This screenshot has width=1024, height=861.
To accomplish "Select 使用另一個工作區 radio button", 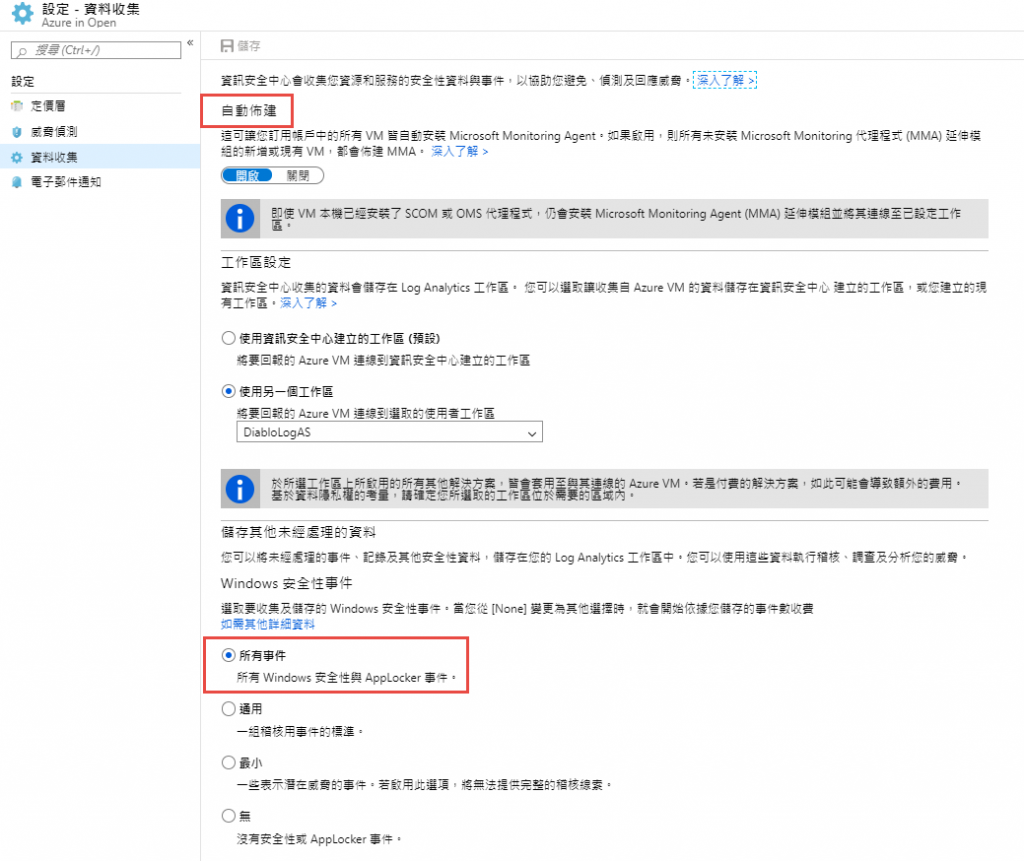I will click(228, 391).
